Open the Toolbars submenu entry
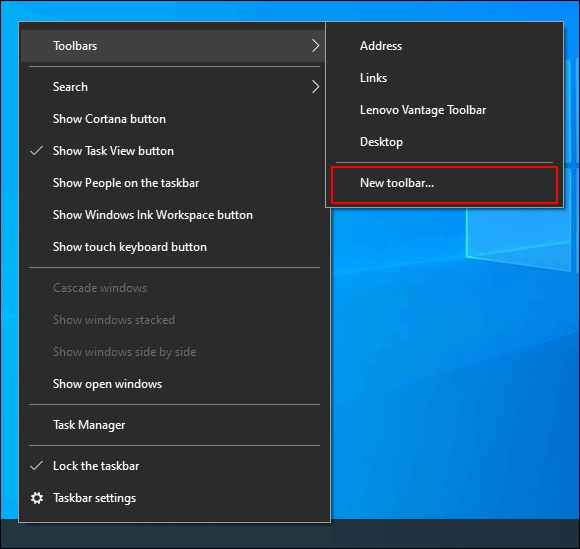 click(x=173, y=46)
